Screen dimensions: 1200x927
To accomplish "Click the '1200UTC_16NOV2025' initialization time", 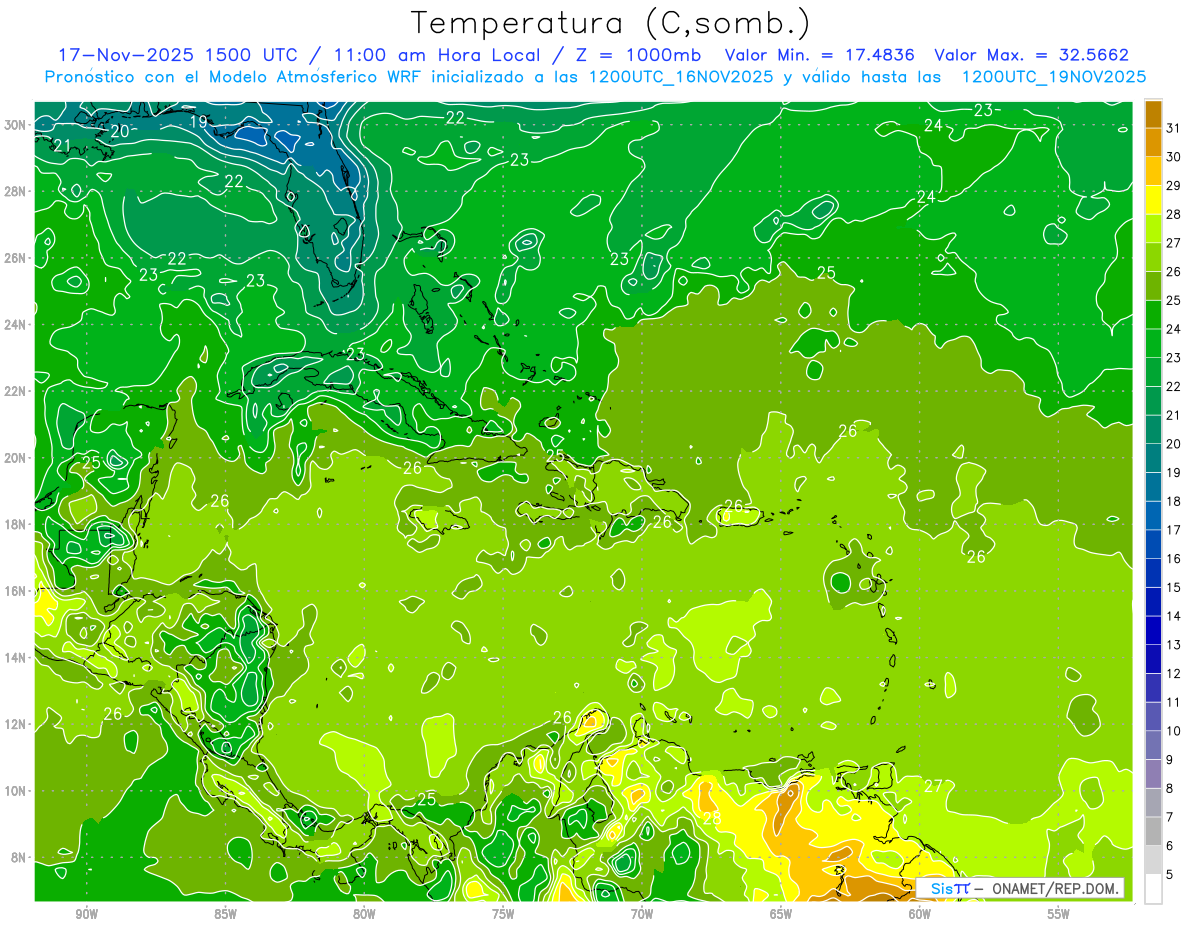I will click(x=682, y=77).
